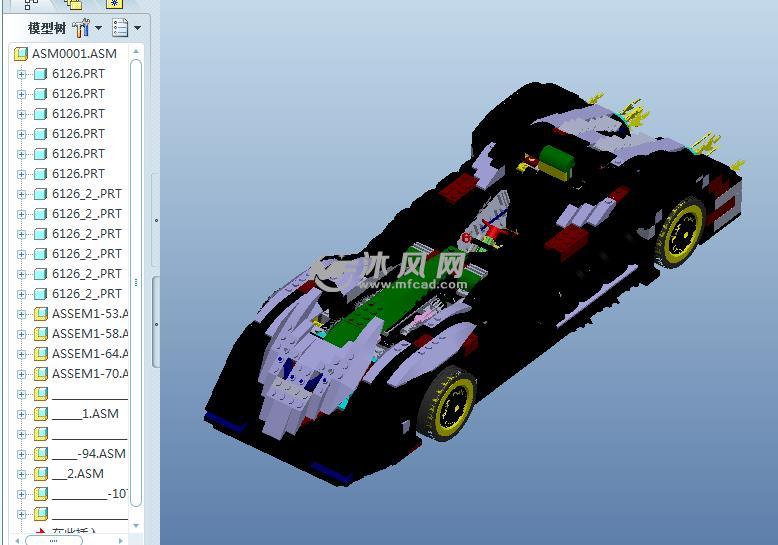This screenshot has height=545, width=778.
Task: Select the ASSEM1-58.A tree row label
Action: point(90,334)
